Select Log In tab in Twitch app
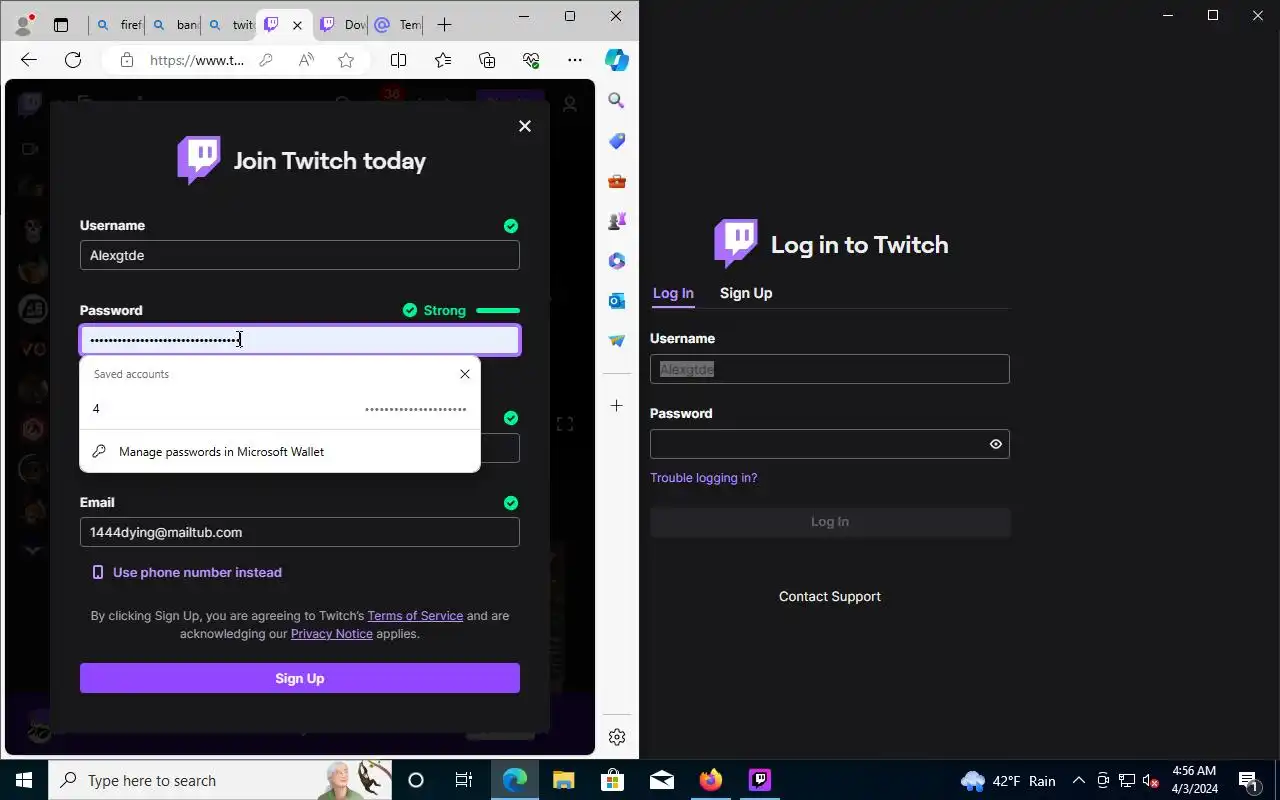This screenshot has height=800, width=1280. coord(673,293)
